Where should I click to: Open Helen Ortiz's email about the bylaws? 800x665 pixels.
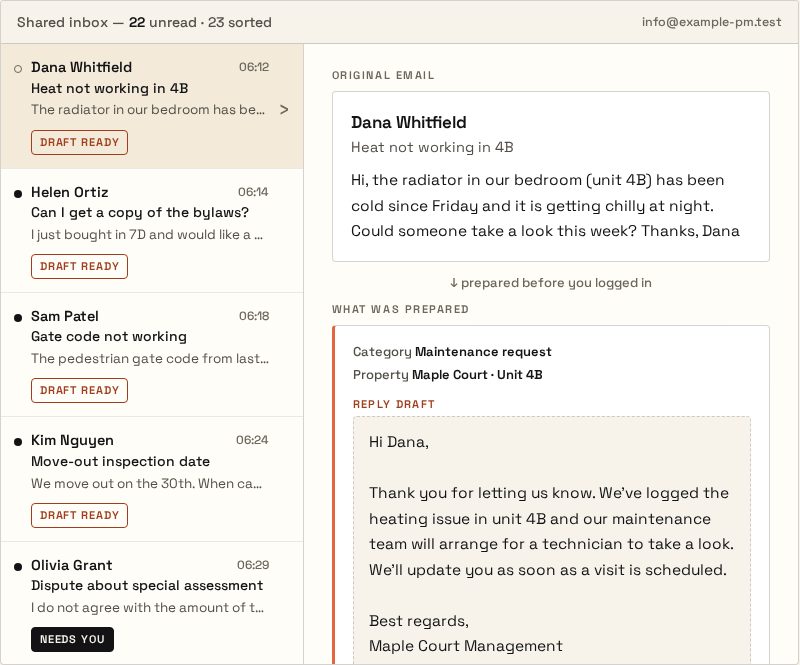(152, 231)
